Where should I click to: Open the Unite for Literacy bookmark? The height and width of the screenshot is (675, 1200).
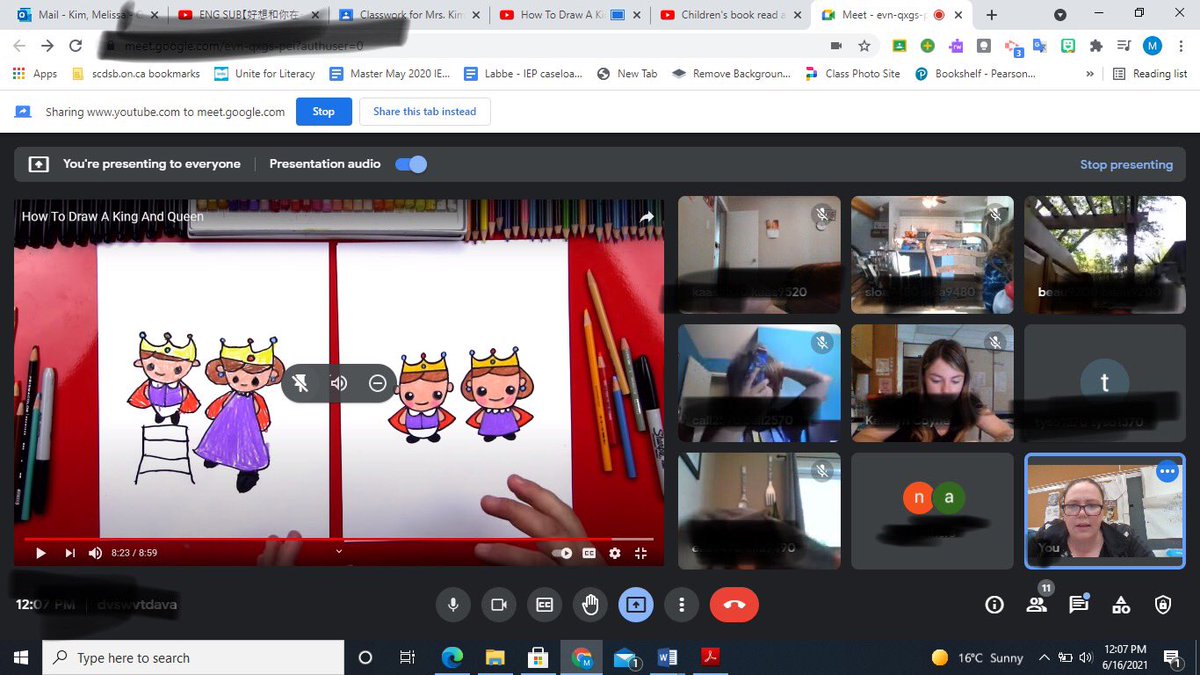(x=263, y=74)
